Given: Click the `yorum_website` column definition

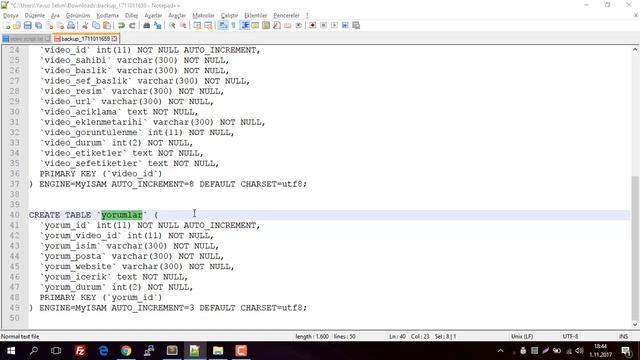Looking at the screenshot, I should click(x=137, y=267).
